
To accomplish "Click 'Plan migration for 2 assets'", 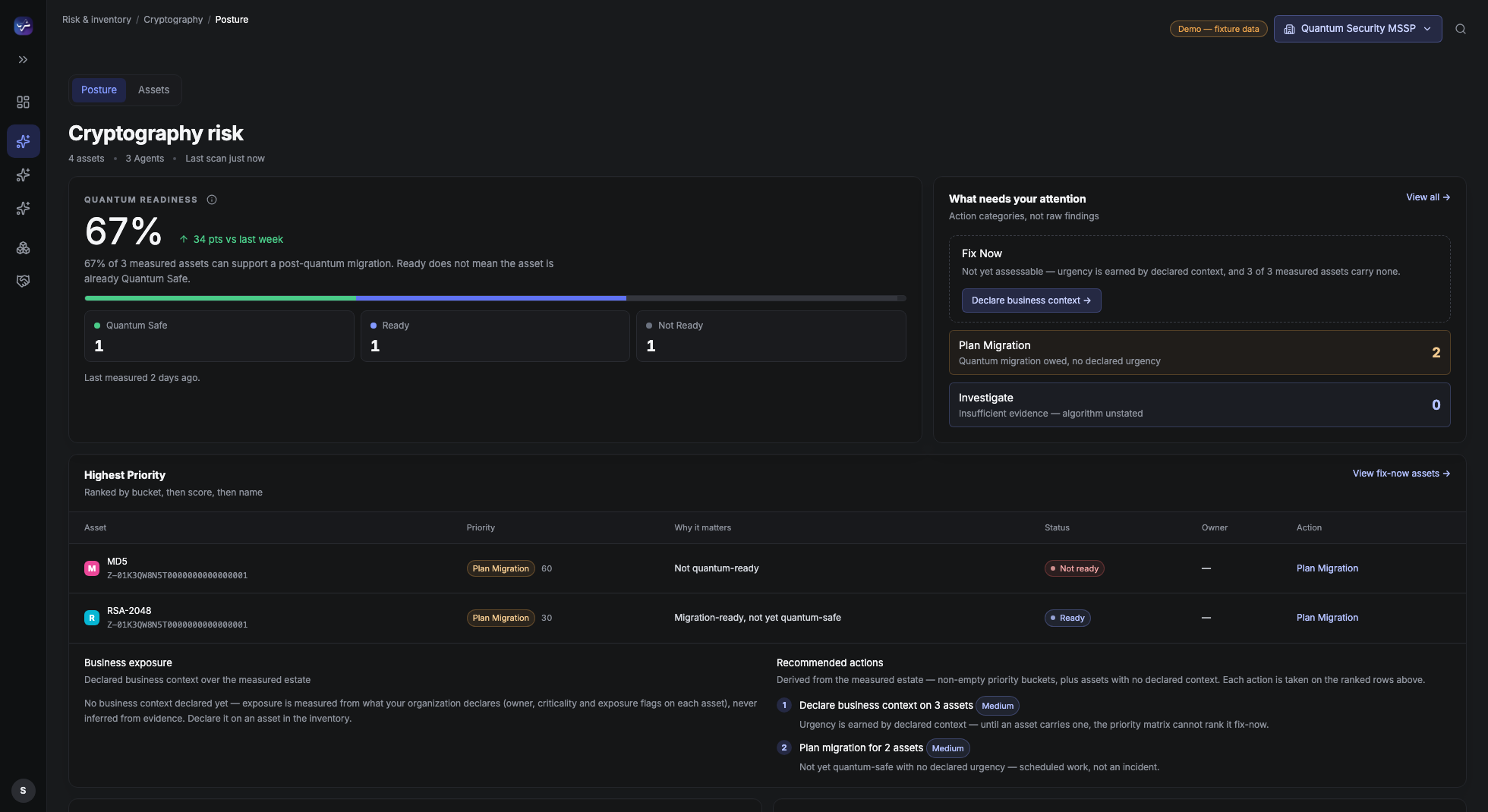I will coord(861,747).
